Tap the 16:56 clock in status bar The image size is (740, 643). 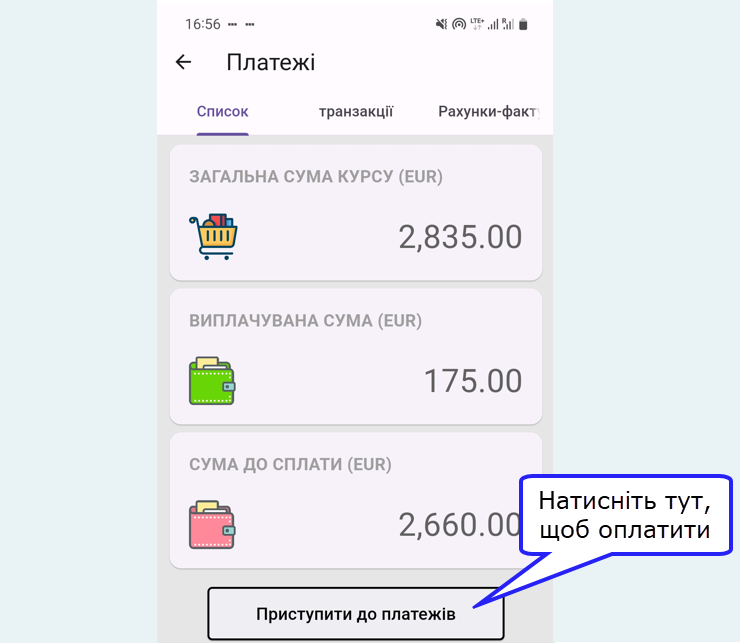[x=202, y=24]
